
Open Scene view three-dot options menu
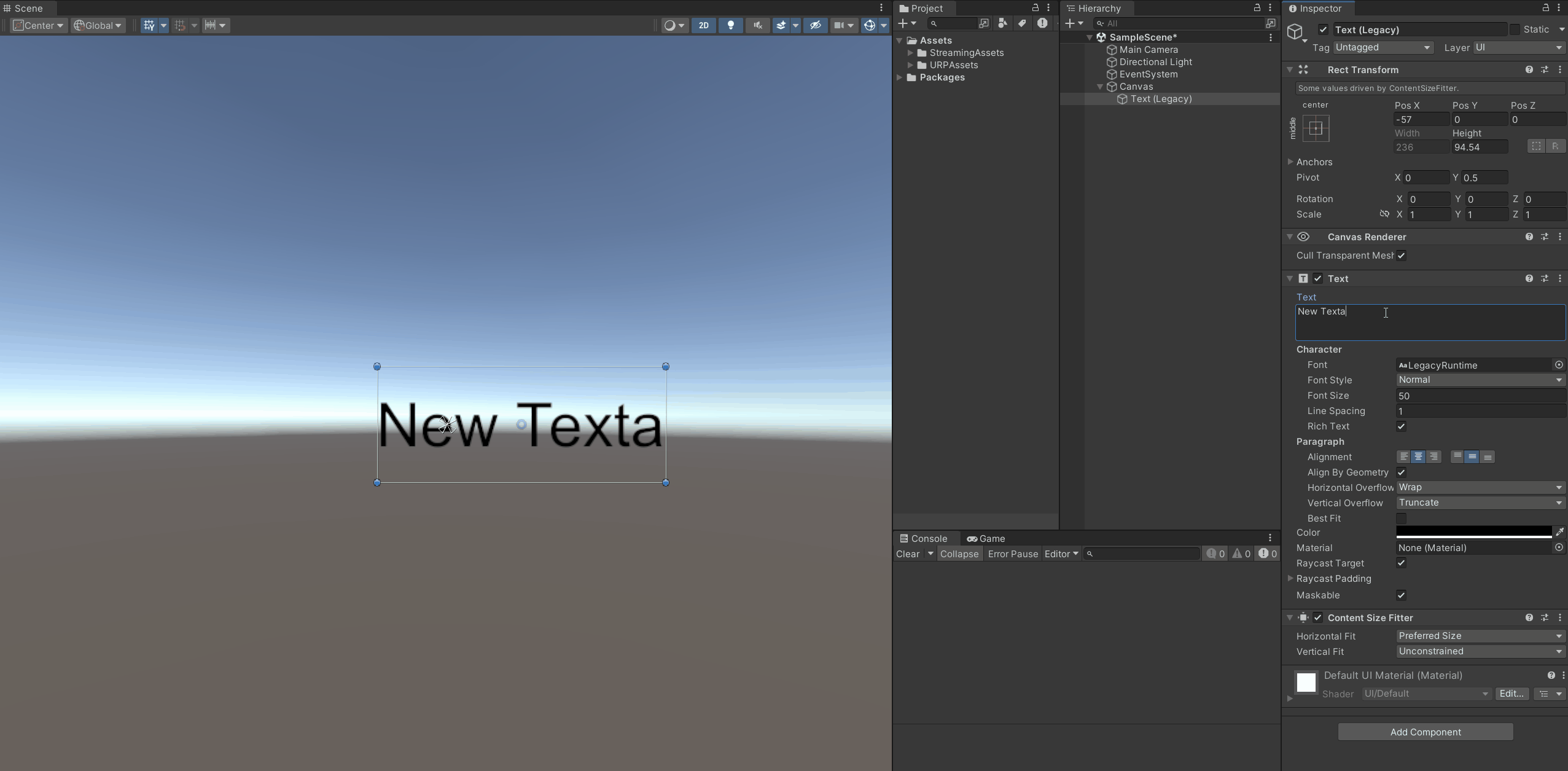881,8
